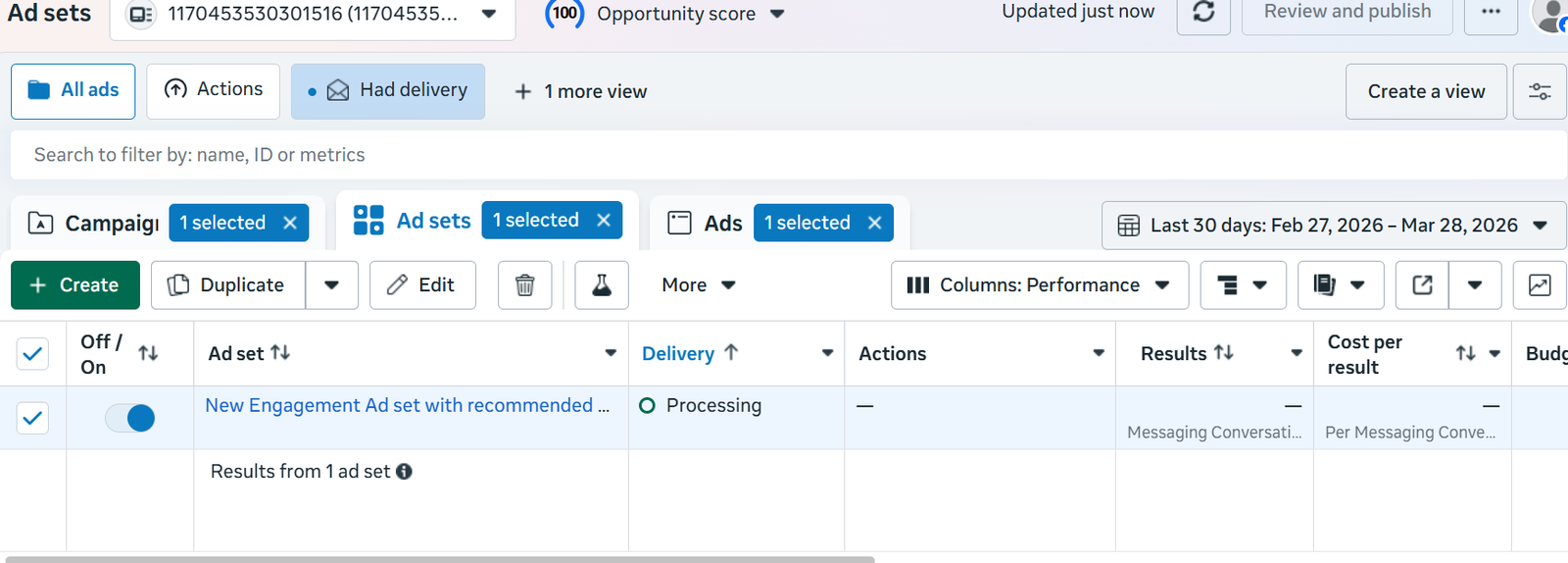Uncheck the New Engagement ad set row checkbox

pos(32,418)
